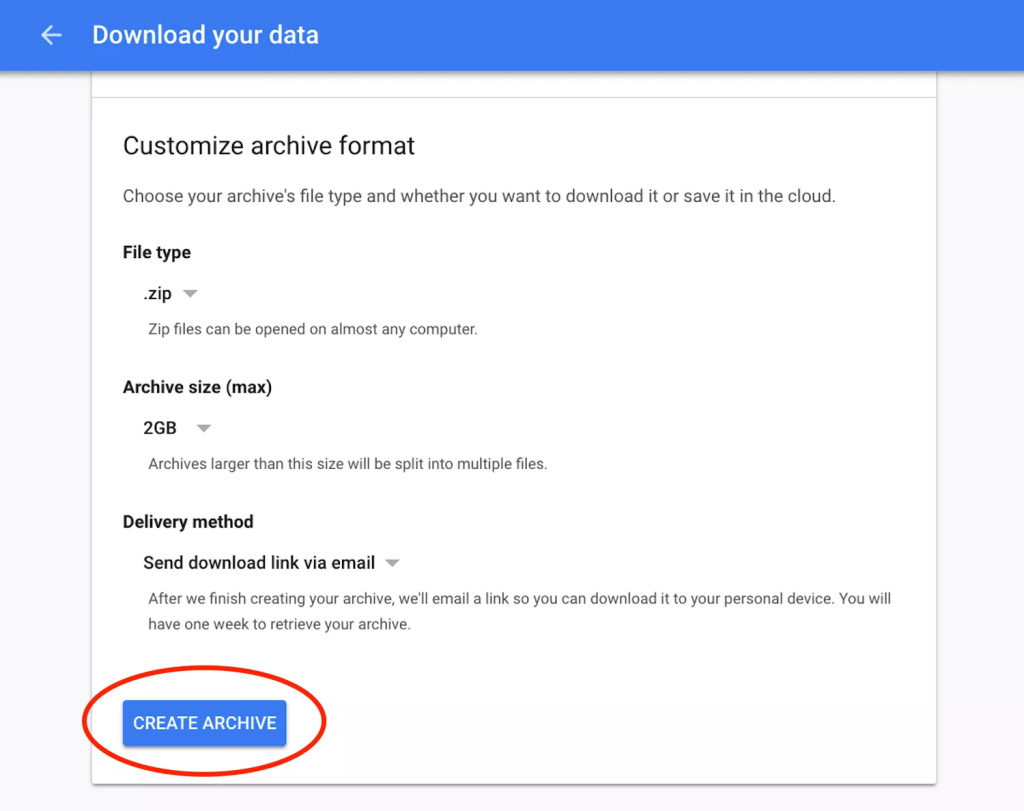Click the "Choose your archive's file type" description

[478, 196]
